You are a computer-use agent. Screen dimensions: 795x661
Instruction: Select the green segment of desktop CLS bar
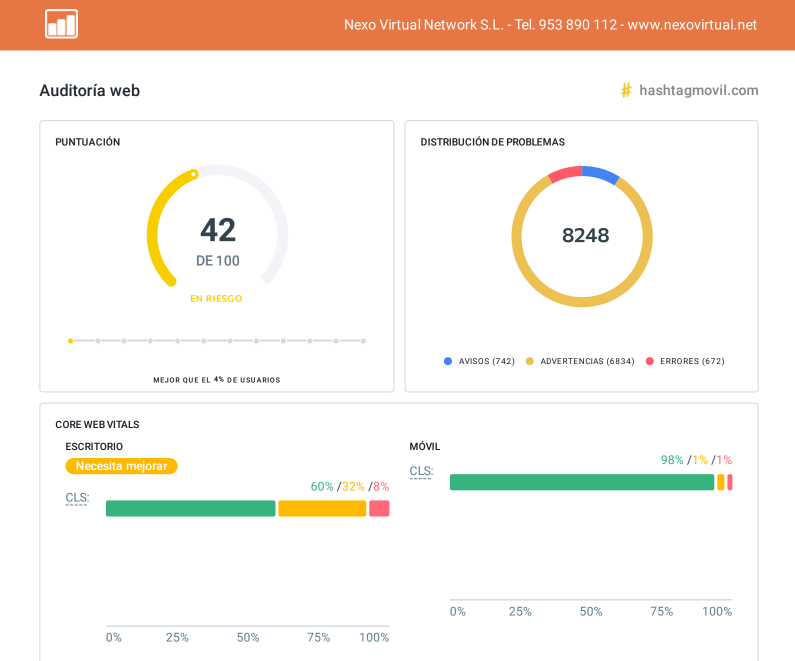190,508
